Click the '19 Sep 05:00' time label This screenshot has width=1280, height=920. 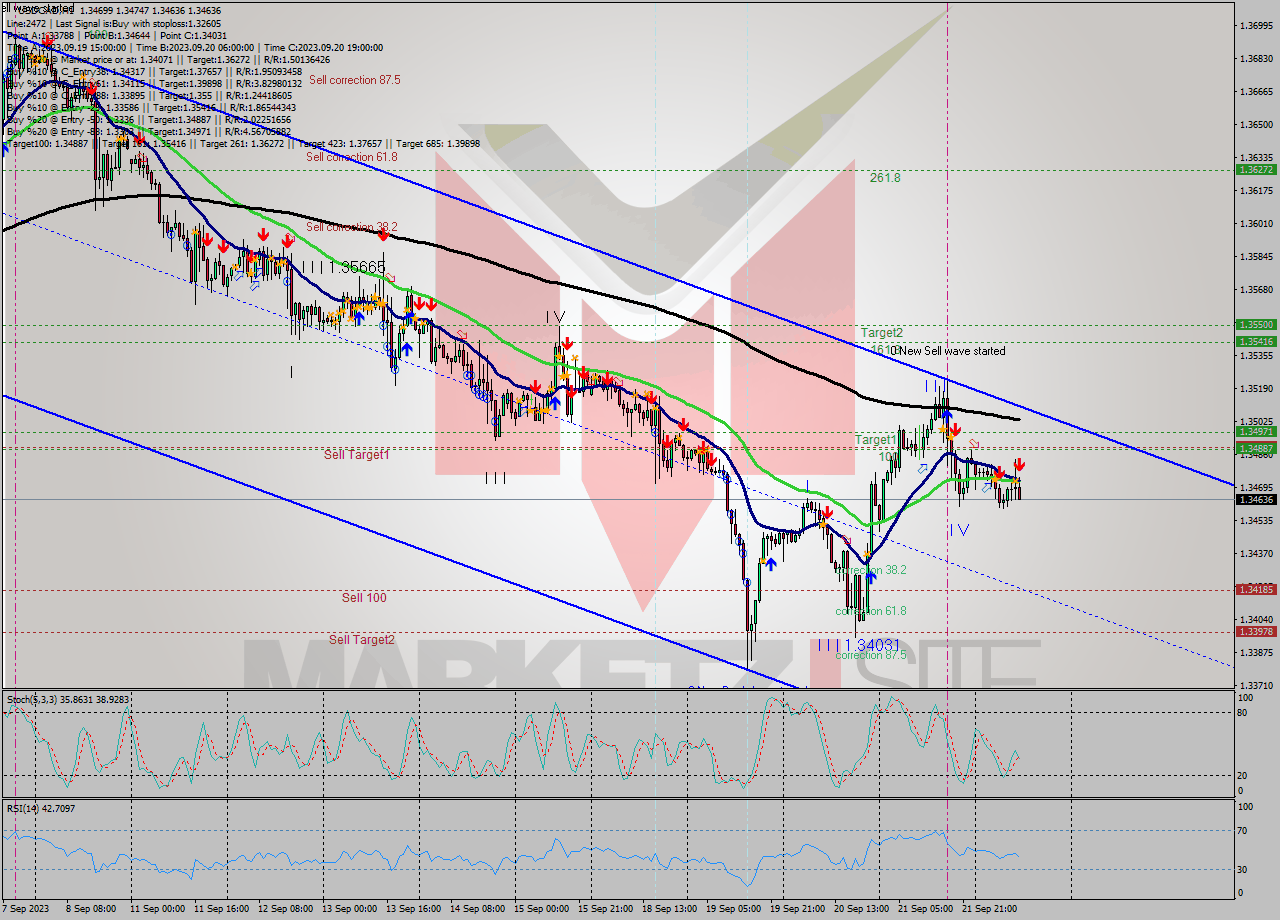pos(733,909)
